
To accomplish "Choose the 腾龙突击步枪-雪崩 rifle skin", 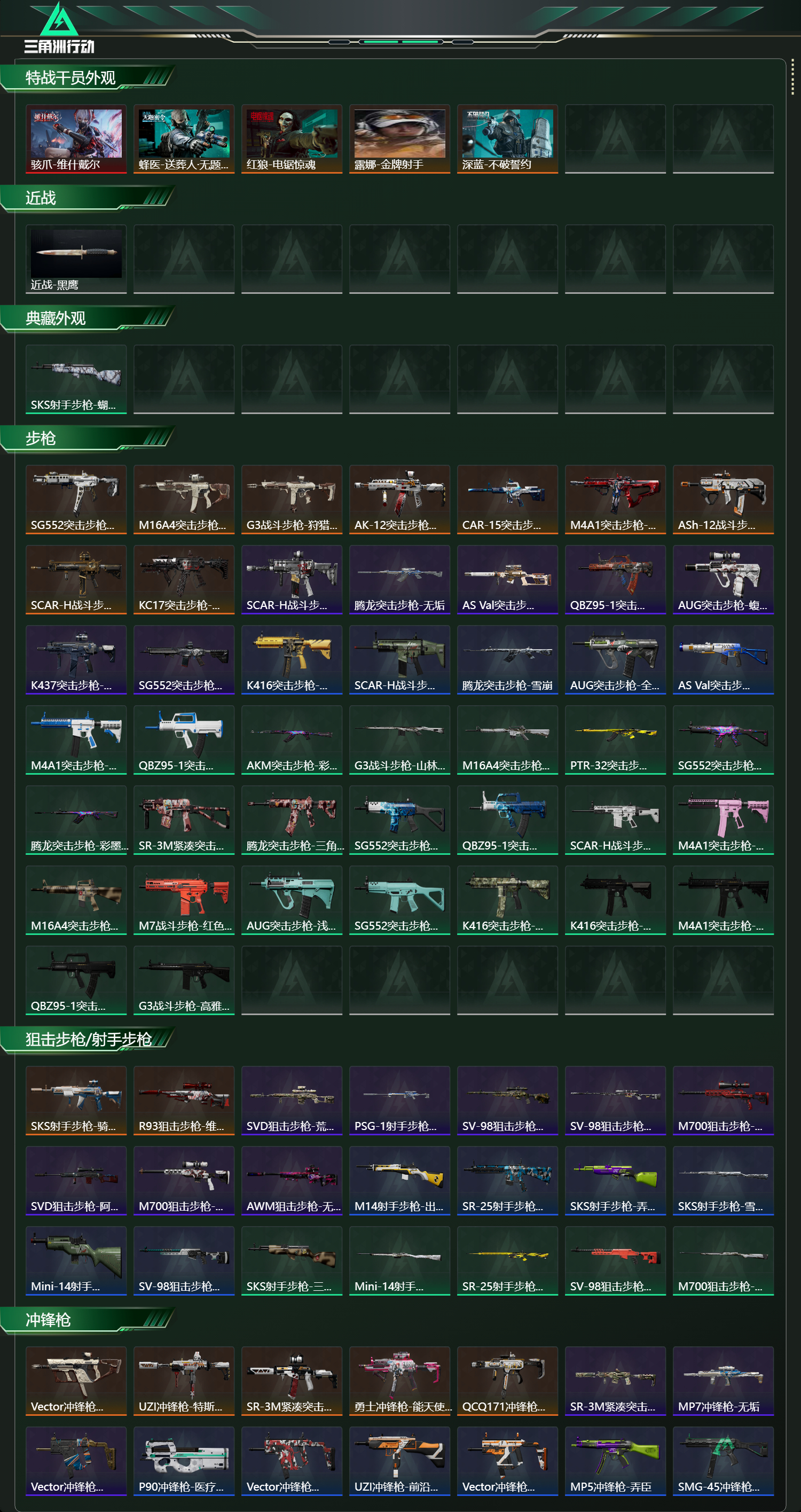I will [x=508, y=660].
